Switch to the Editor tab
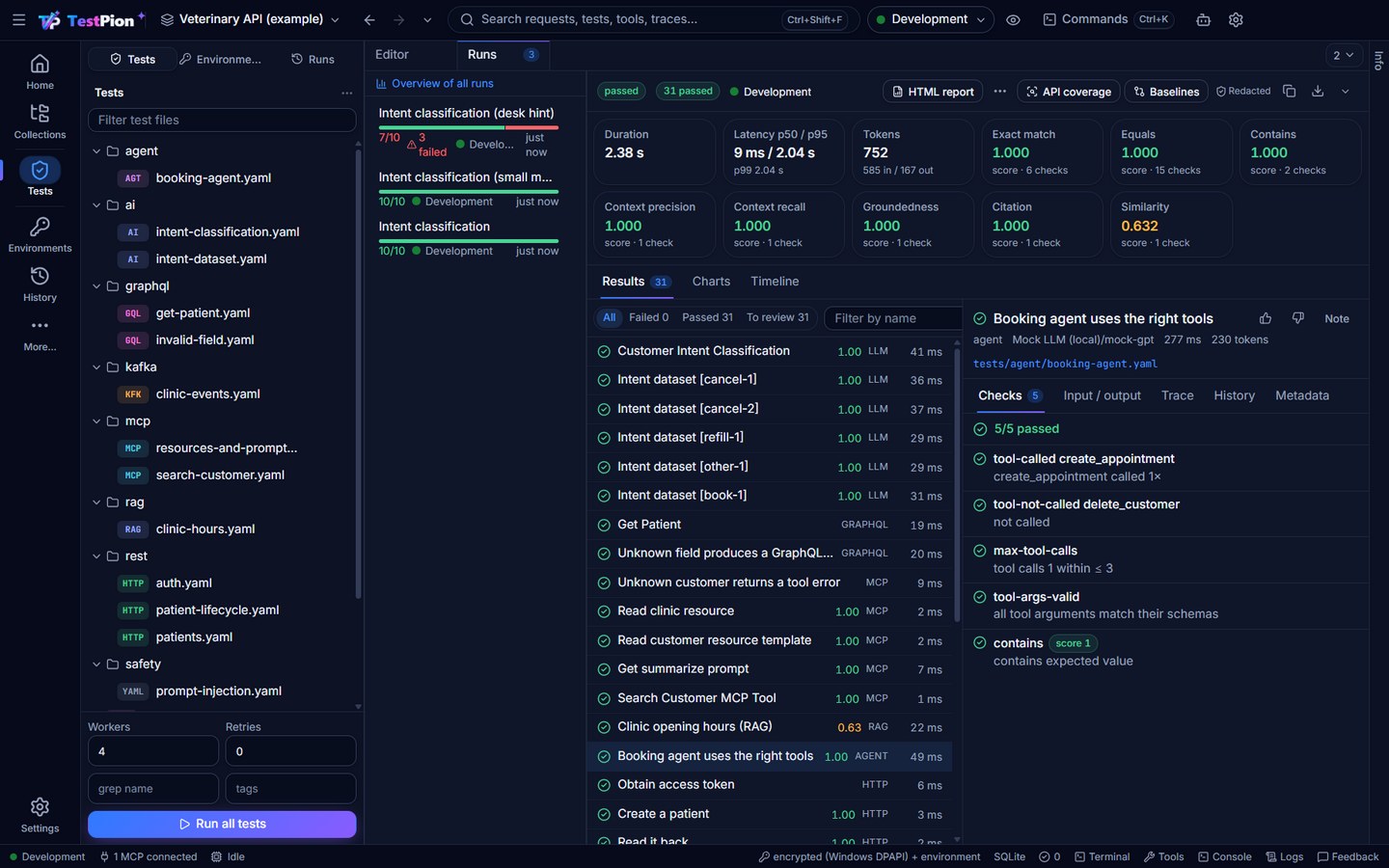This screenshot has width=1389, height=868. click(392, 55)
